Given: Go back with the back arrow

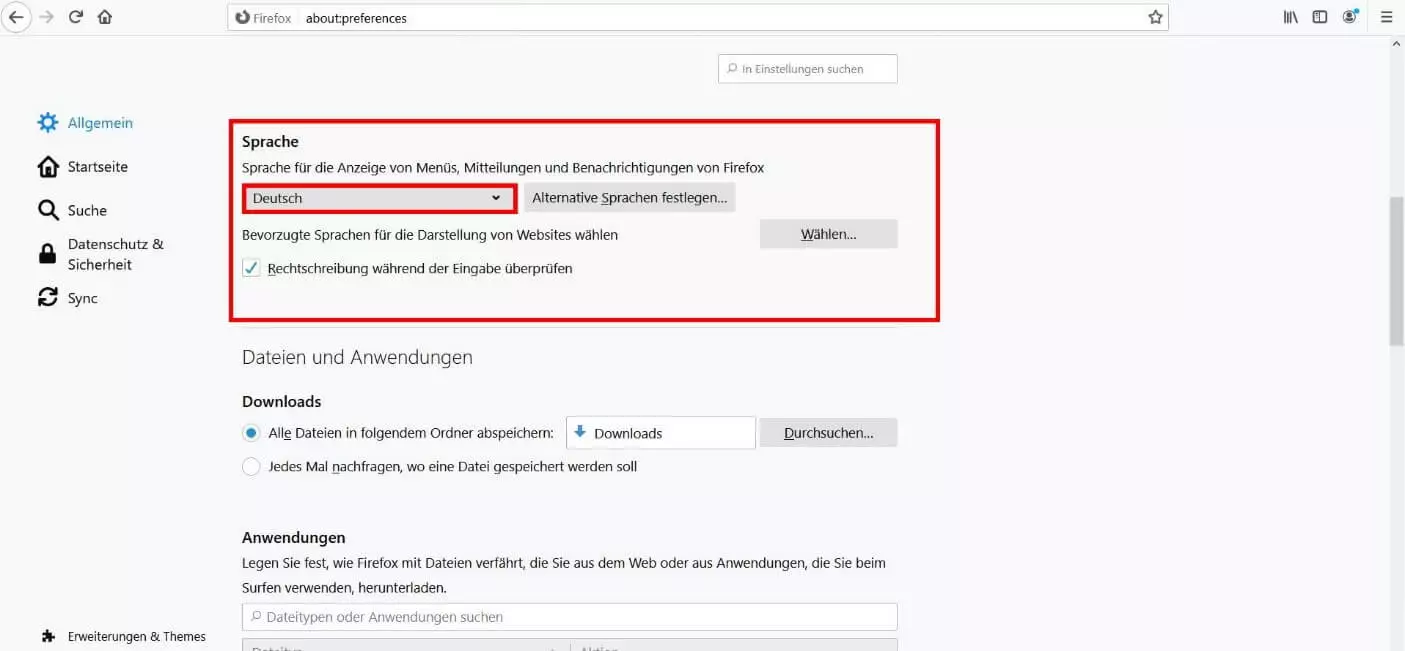Looking at the screenshot, I should click(x=16, y=17).
